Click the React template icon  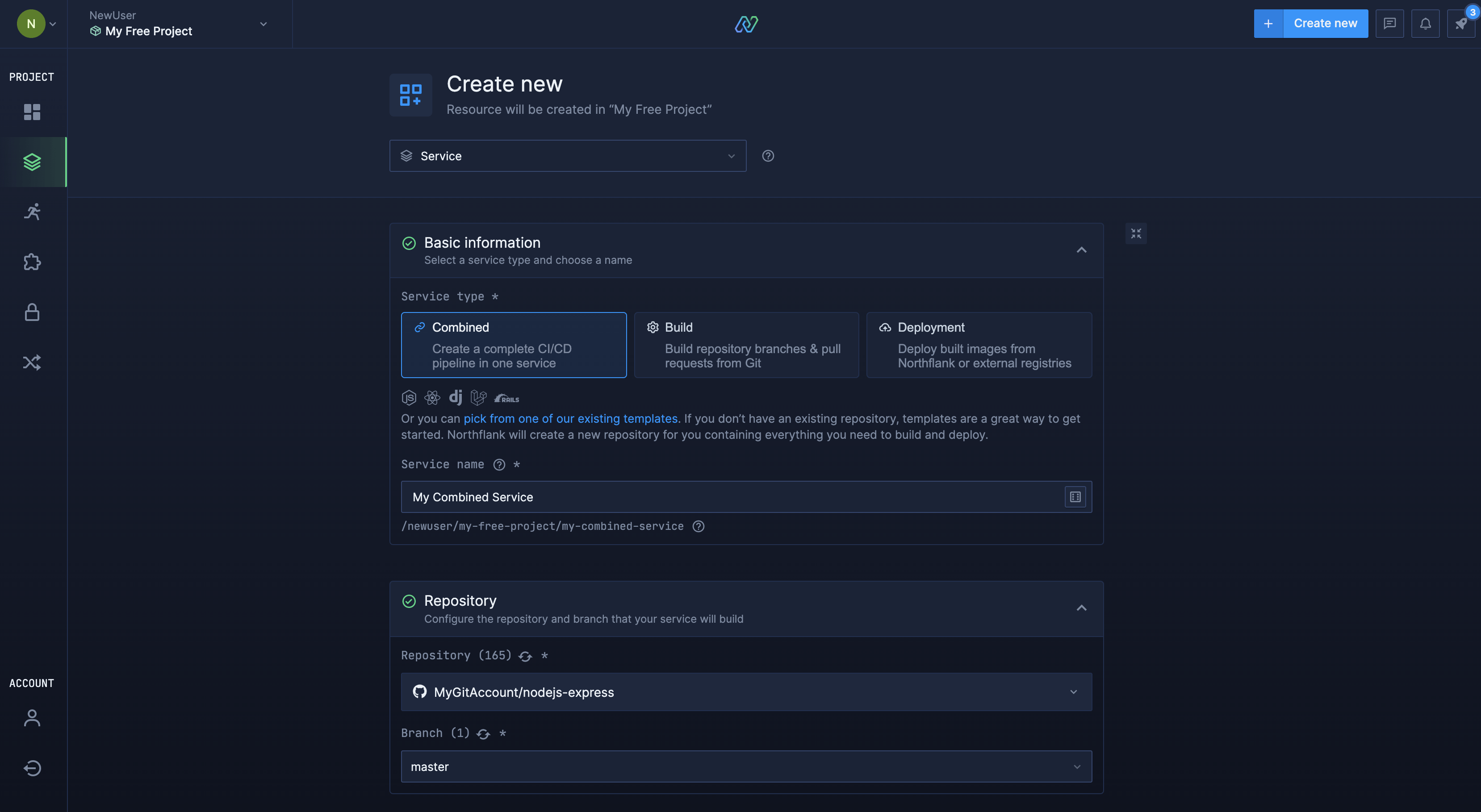pos(432,397)
